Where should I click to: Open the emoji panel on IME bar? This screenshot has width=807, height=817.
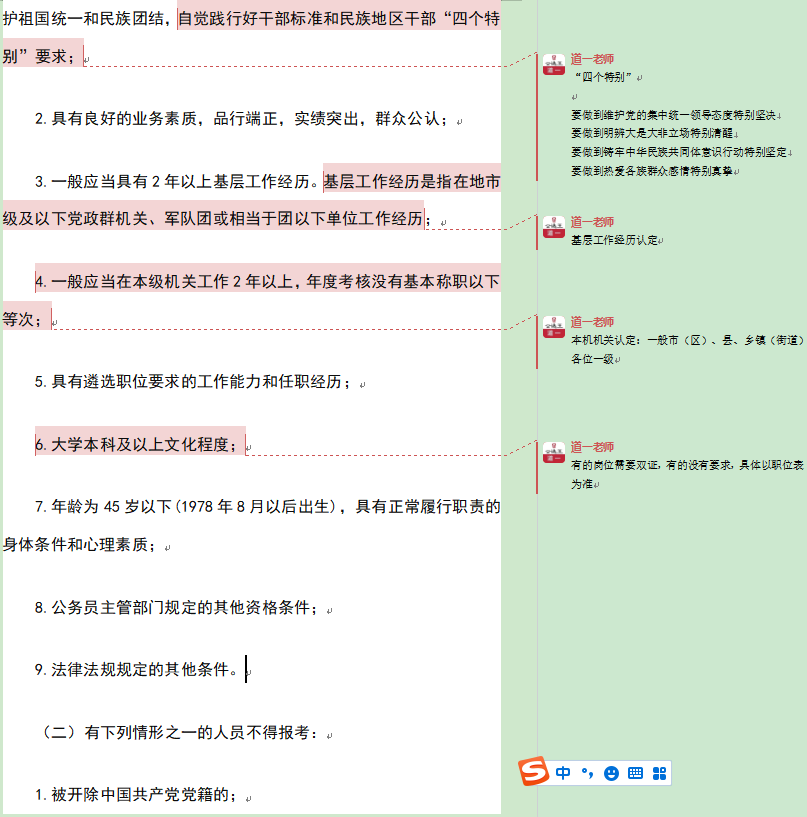(x=611, y=773)
